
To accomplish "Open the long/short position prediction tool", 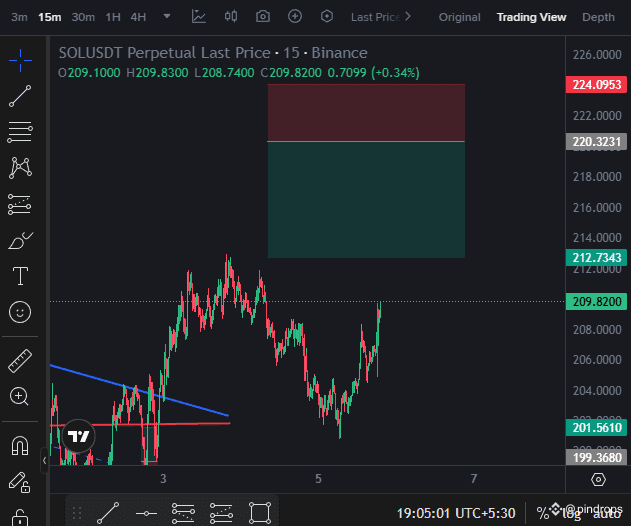I will (19, 204).
